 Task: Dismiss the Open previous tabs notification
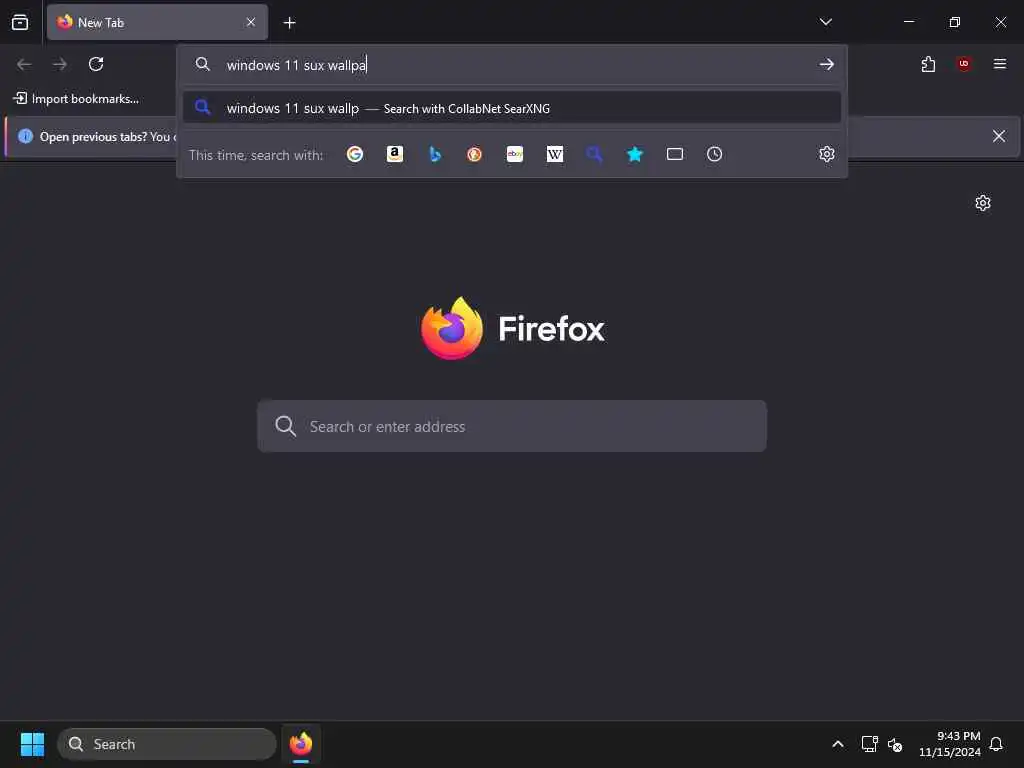tap(999, 136)
